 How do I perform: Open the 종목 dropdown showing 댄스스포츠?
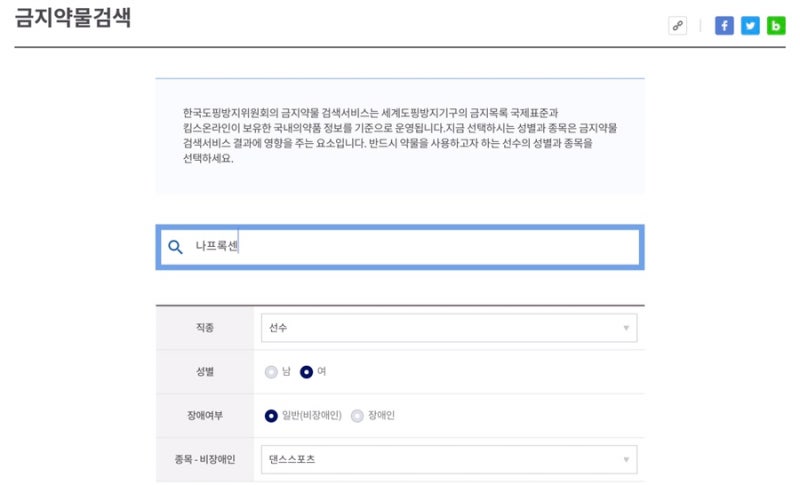pos(447,460)
